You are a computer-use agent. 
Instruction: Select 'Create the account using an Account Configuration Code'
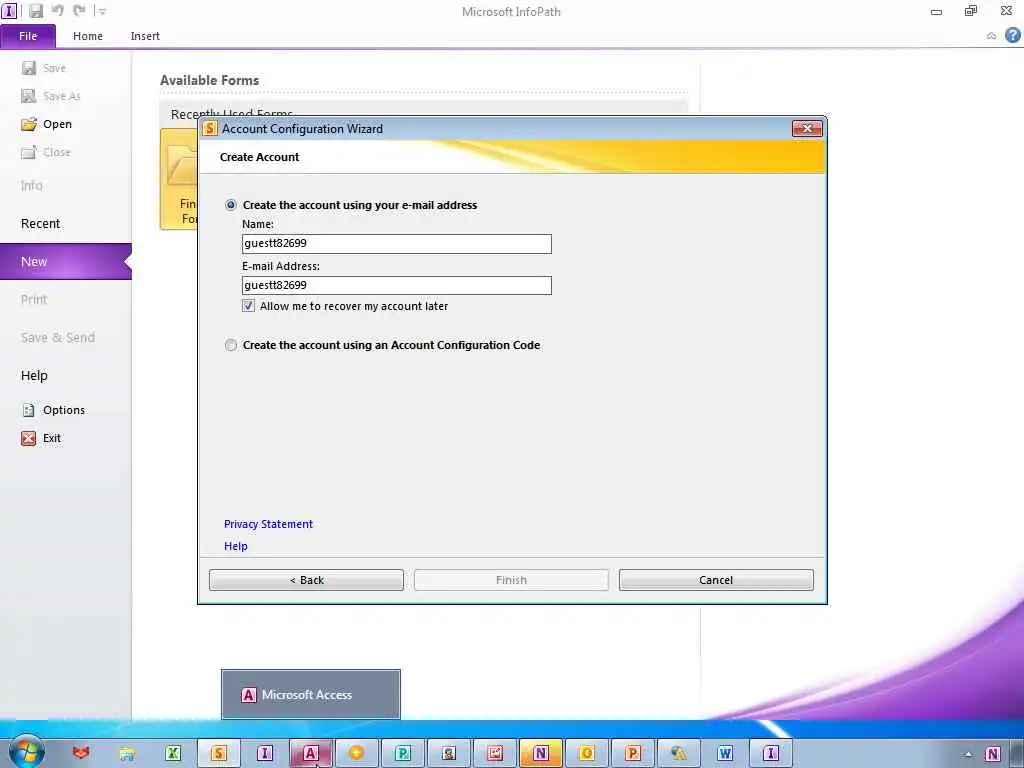click(231, 345)
